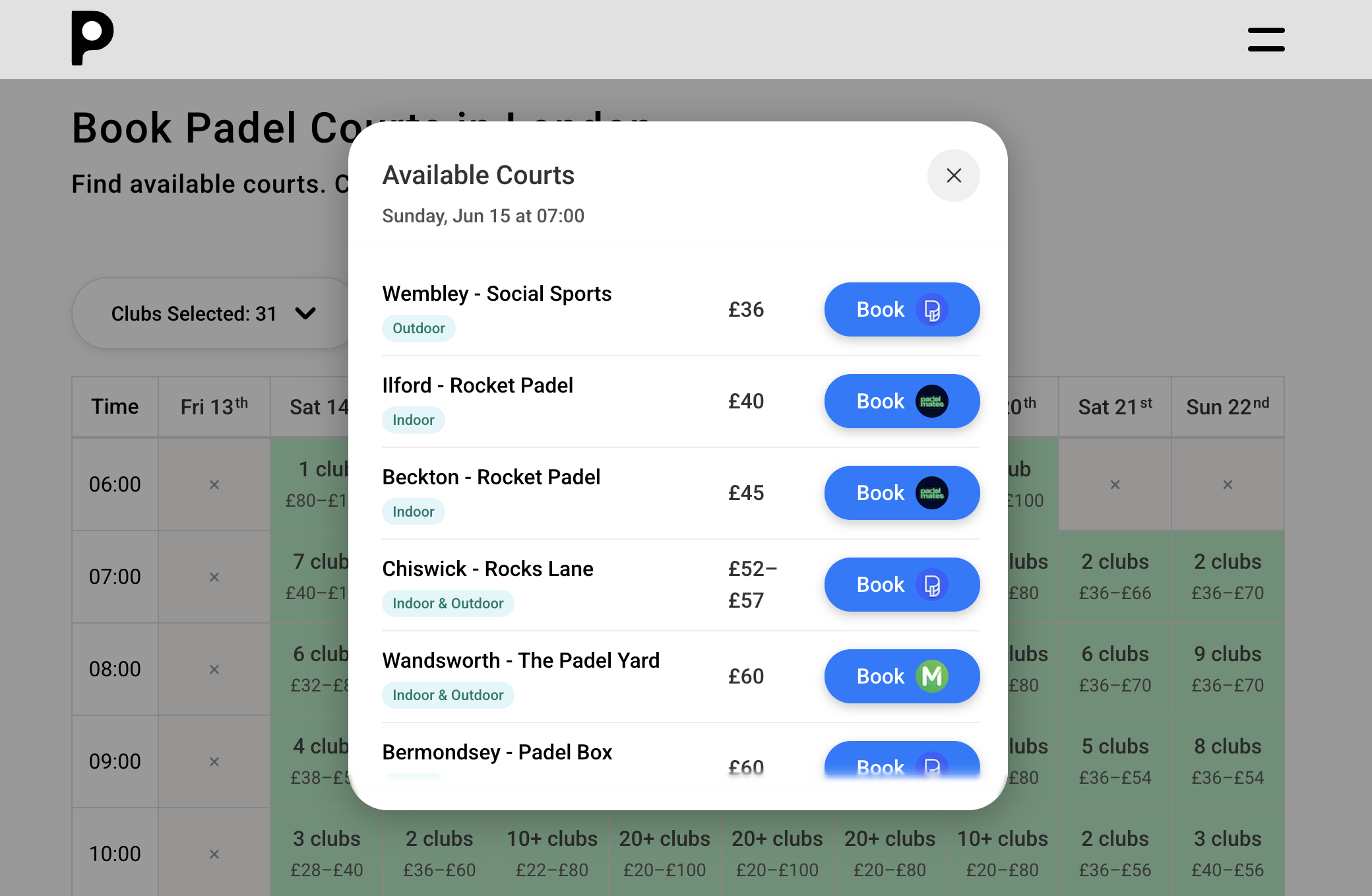Screen dimensions: 1372x896
Task: Open Sat 21st 08:00 slot with 6 clubs
Action: tap(1115, 669)
